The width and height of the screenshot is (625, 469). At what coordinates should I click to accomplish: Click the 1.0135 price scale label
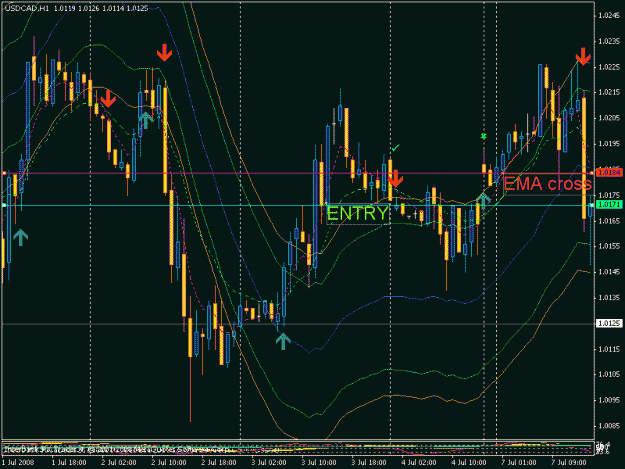coord(609,298)
